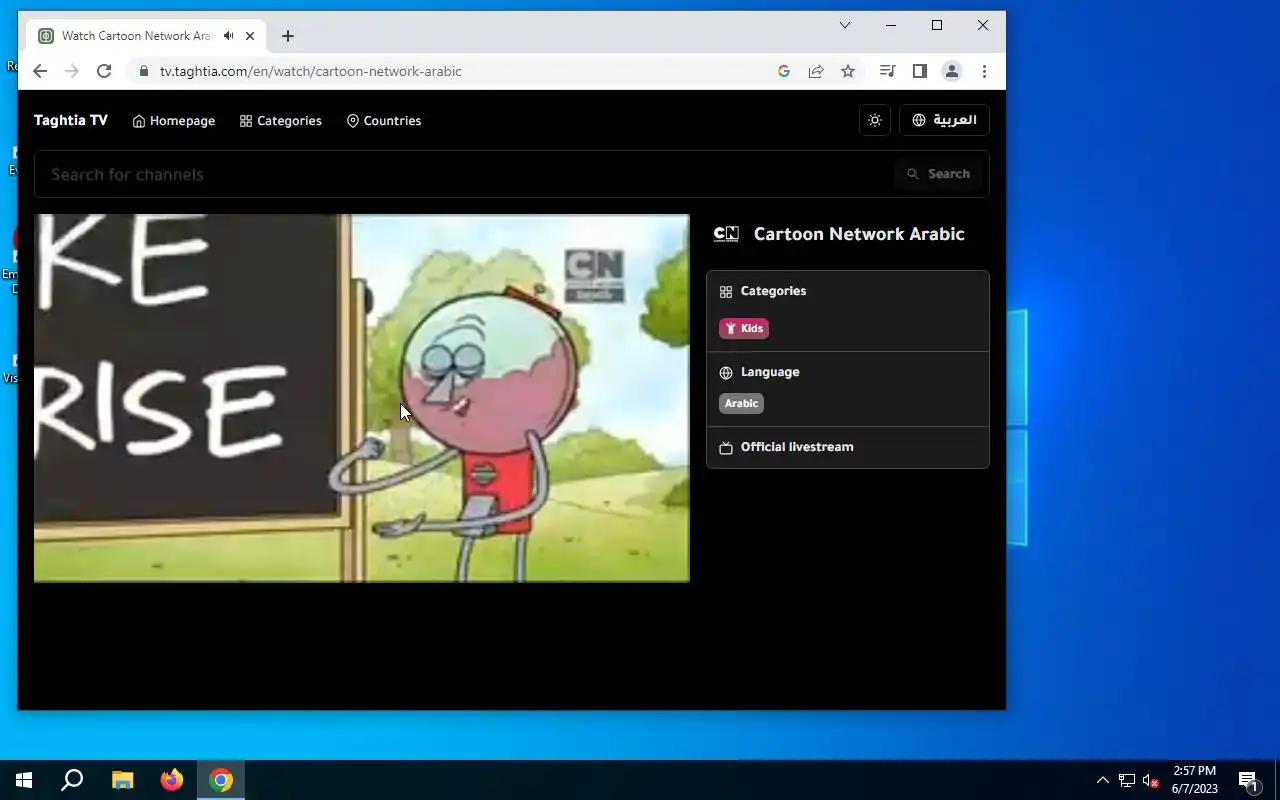Click the address bar URL

tap(310, 71)
